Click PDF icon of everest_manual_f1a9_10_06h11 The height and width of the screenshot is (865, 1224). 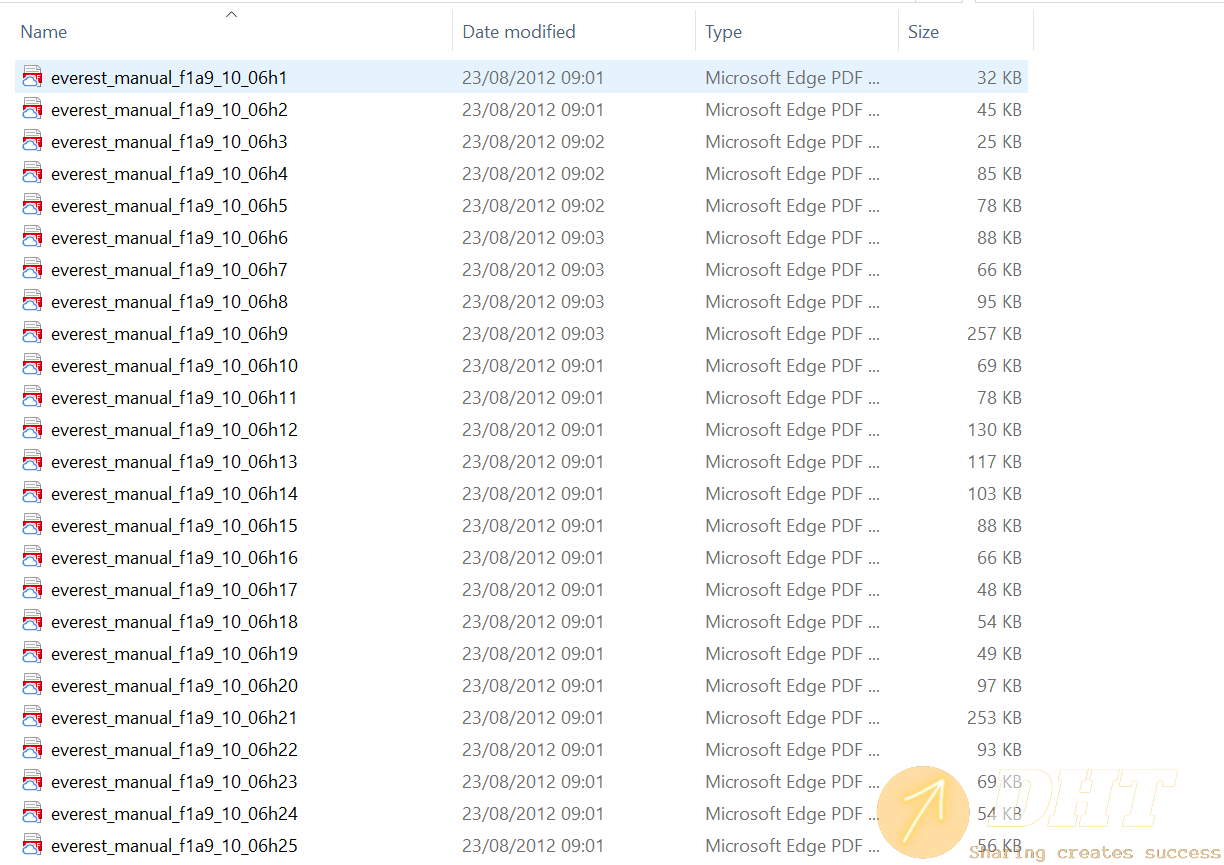tap(33, 397)
